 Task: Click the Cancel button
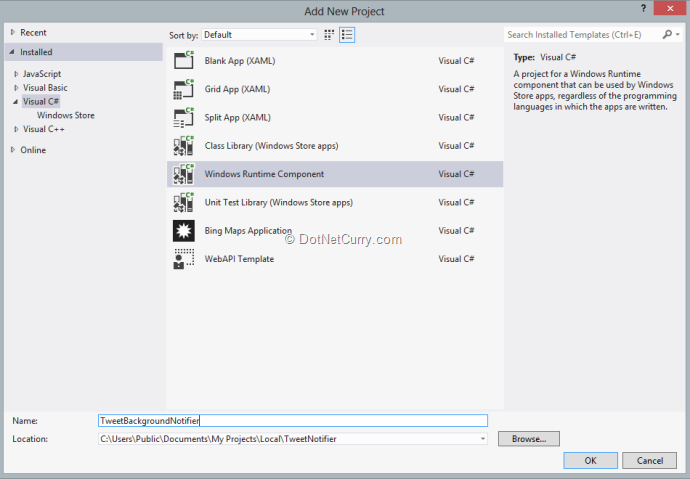coord(650,460)
